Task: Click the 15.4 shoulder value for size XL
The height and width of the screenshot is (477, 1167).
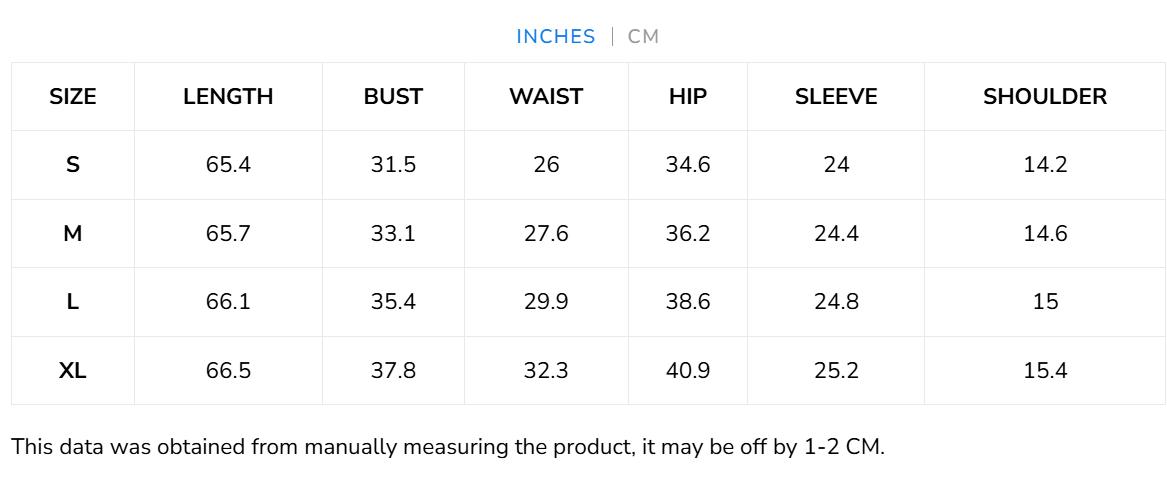Action: click(1045, 371)
